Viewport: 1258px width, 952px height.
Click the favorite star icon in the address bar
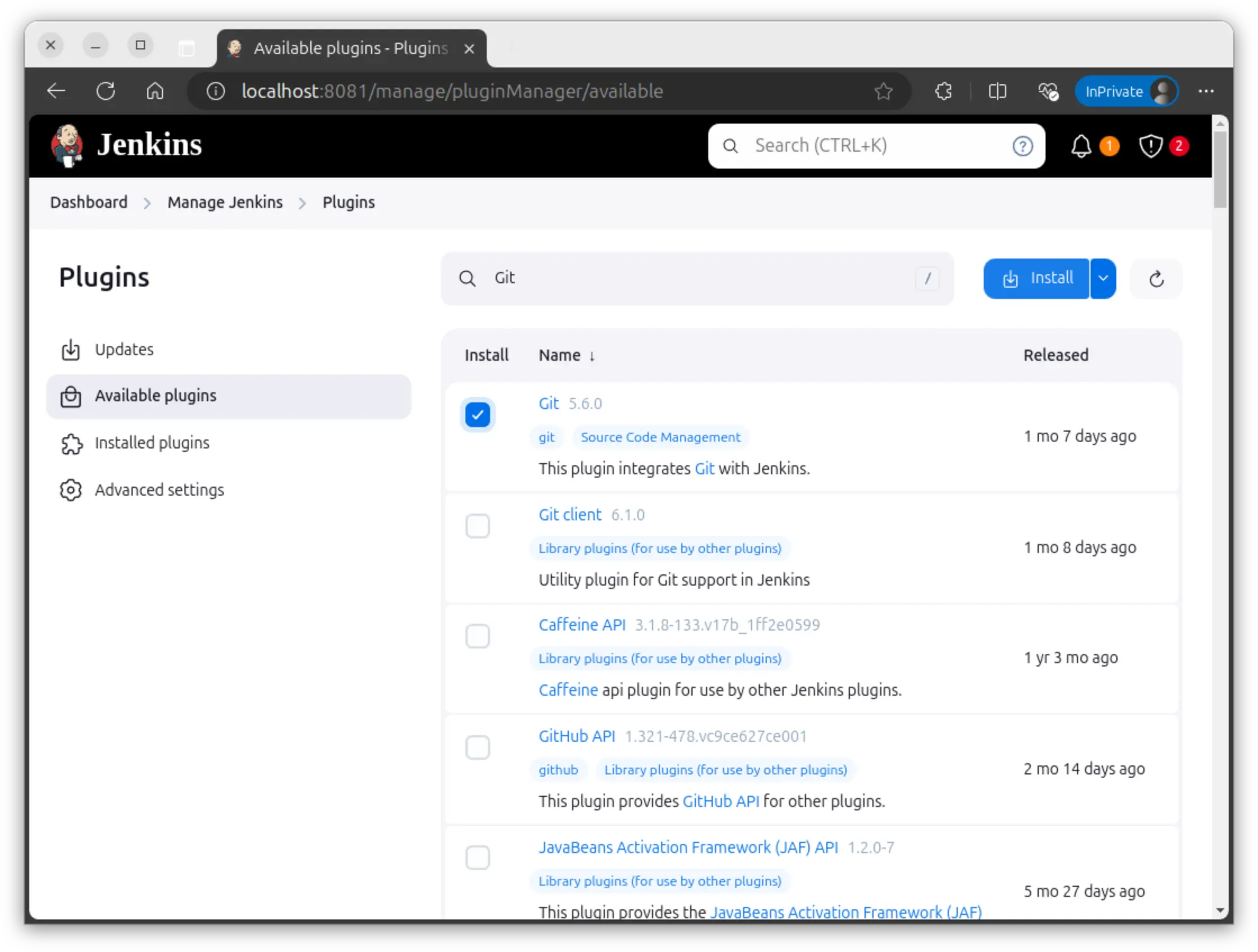tap(883, 91)
